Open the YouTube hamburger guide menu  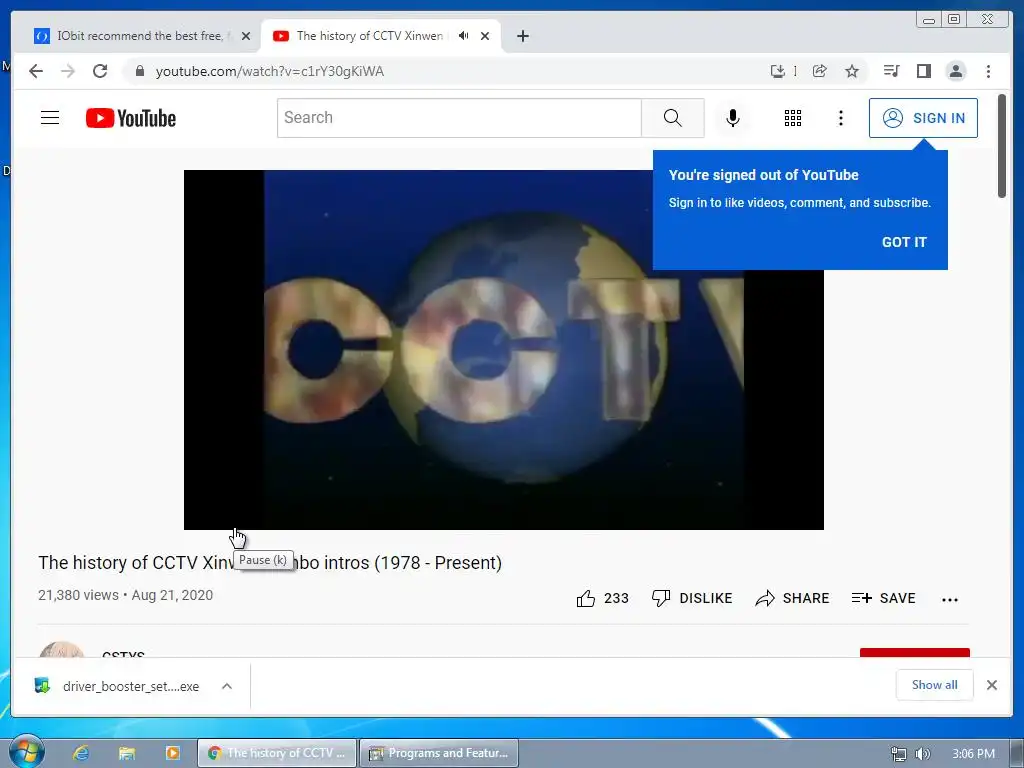tap(50, 118)
